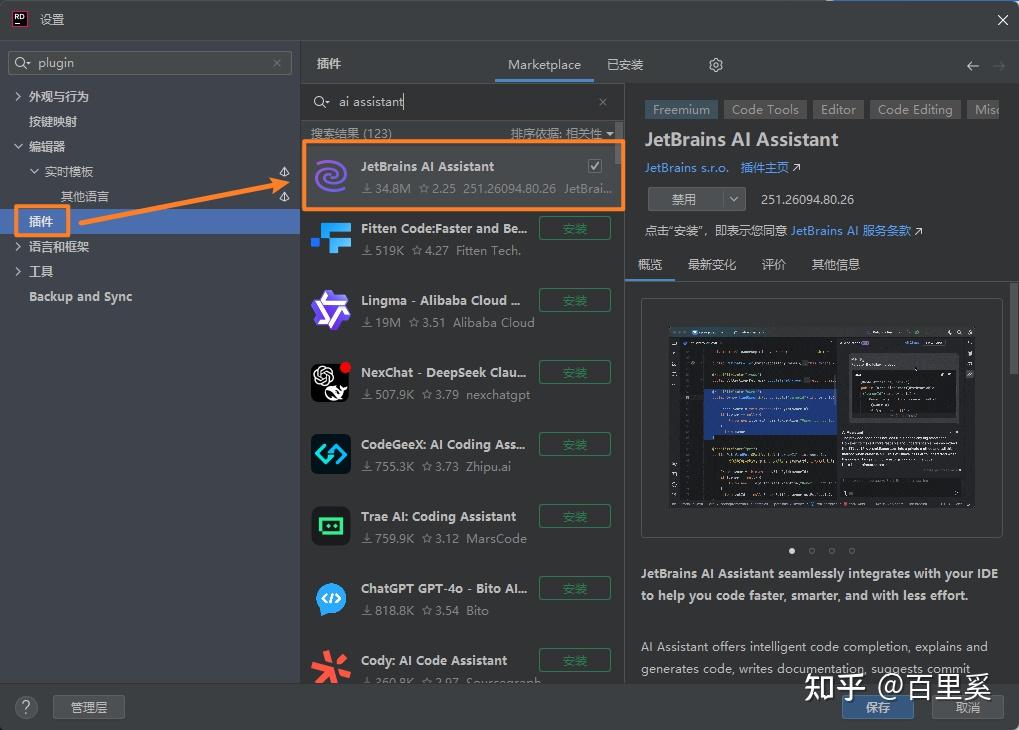Click the plugin description panel scrollbar
This screenshot has width=1019, height=730.
(1014, 328)
